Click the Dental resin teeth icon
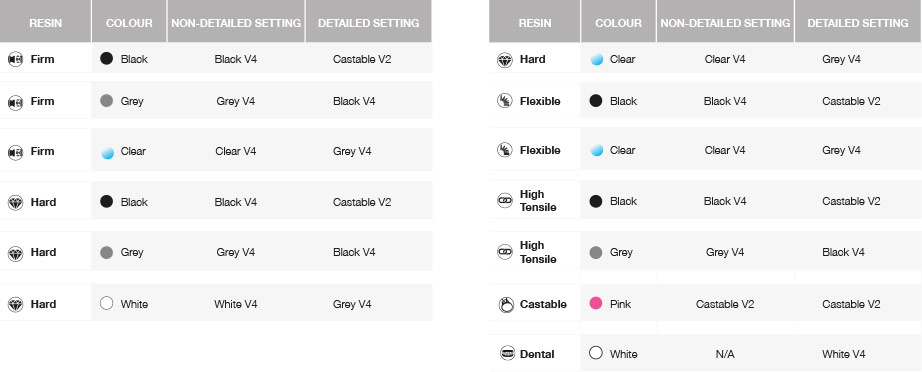The height and width of the screenshot is (372, 922). click(507, 353)
